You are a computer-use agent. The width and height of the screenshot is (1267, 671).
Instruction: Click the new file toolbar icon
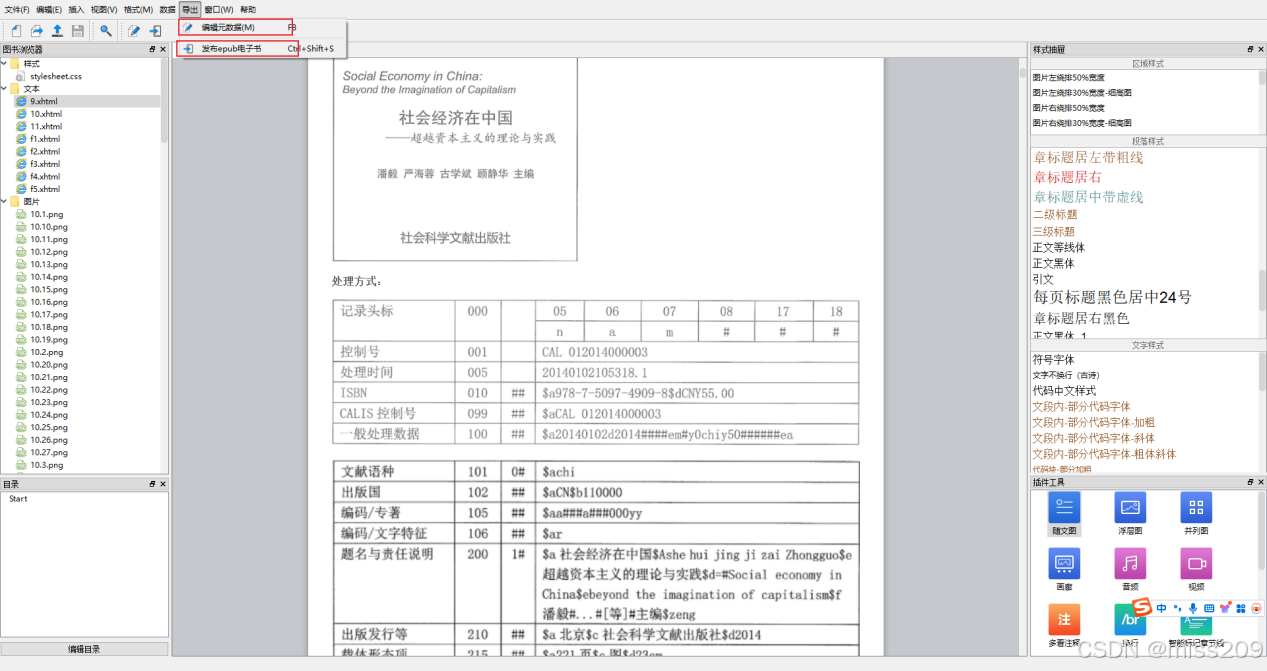pos(16,31)
